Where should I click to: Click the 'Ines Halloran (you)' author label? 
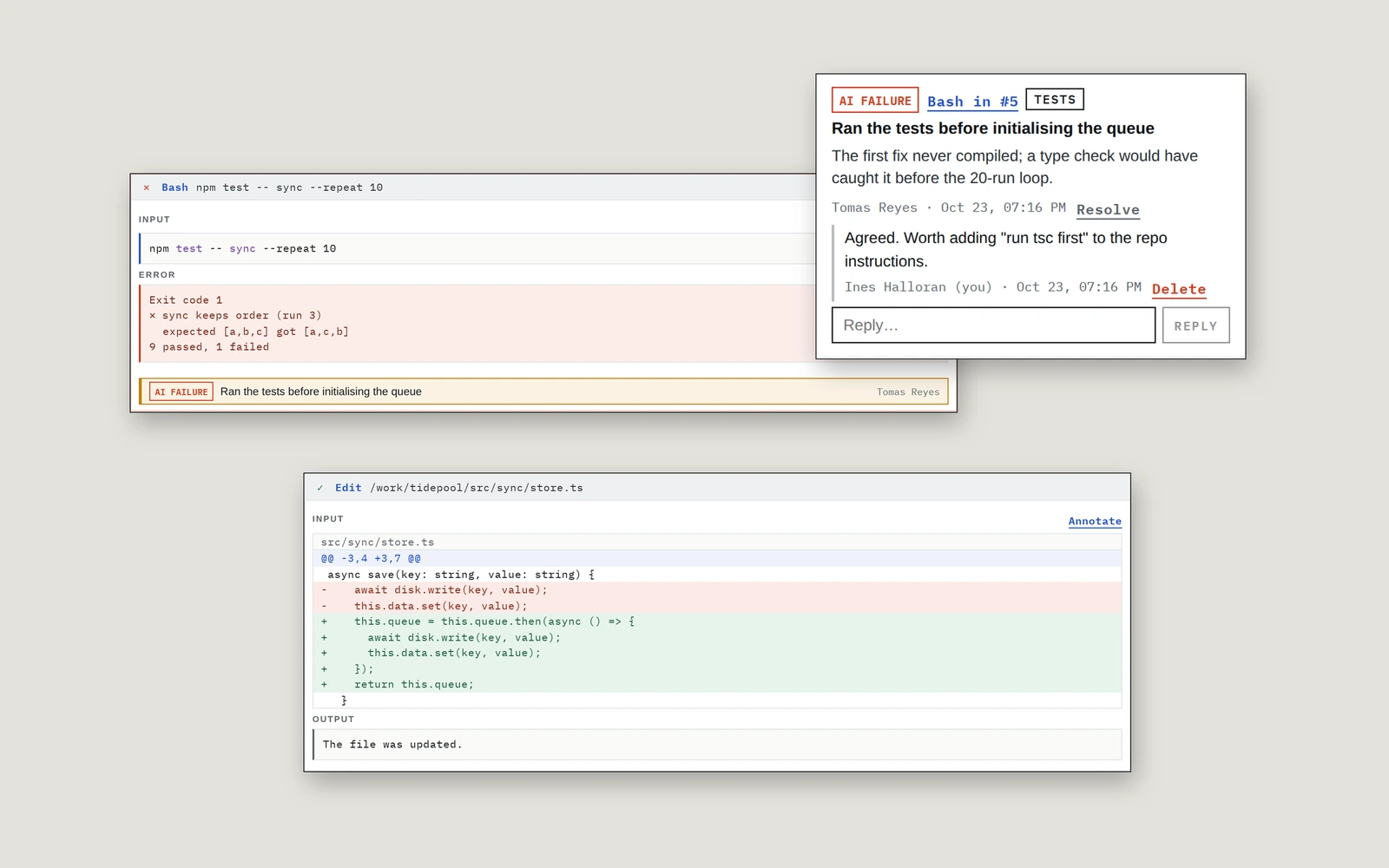coord(918,287)
